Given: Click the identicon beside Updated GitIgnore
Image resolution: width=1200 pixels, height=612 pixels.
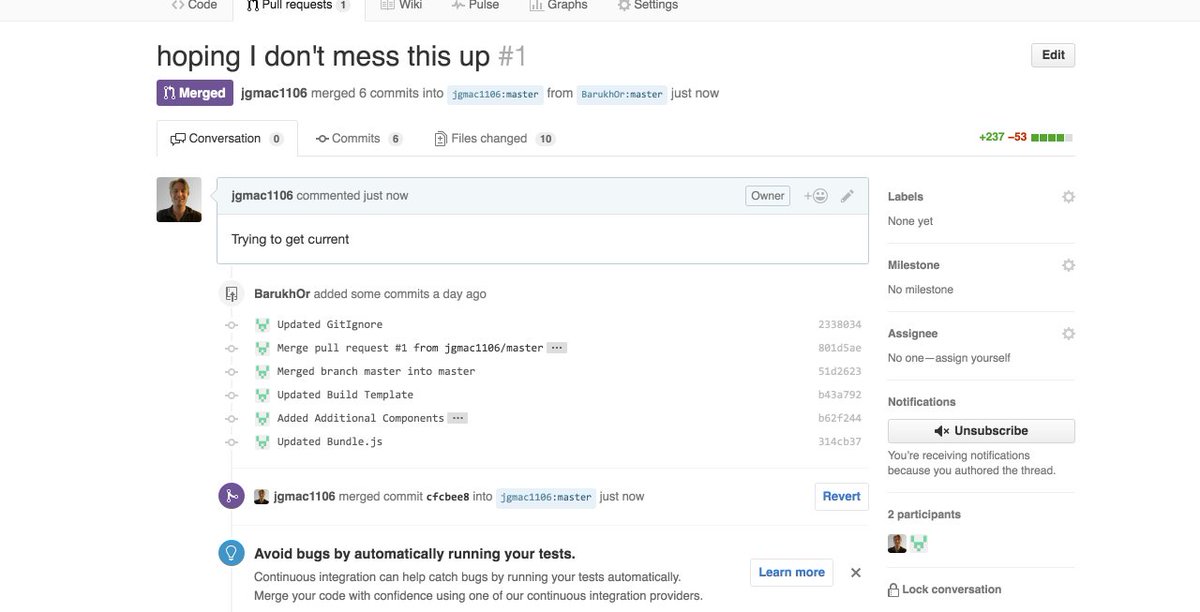Looking at the screenshot, I should [262, 325].
